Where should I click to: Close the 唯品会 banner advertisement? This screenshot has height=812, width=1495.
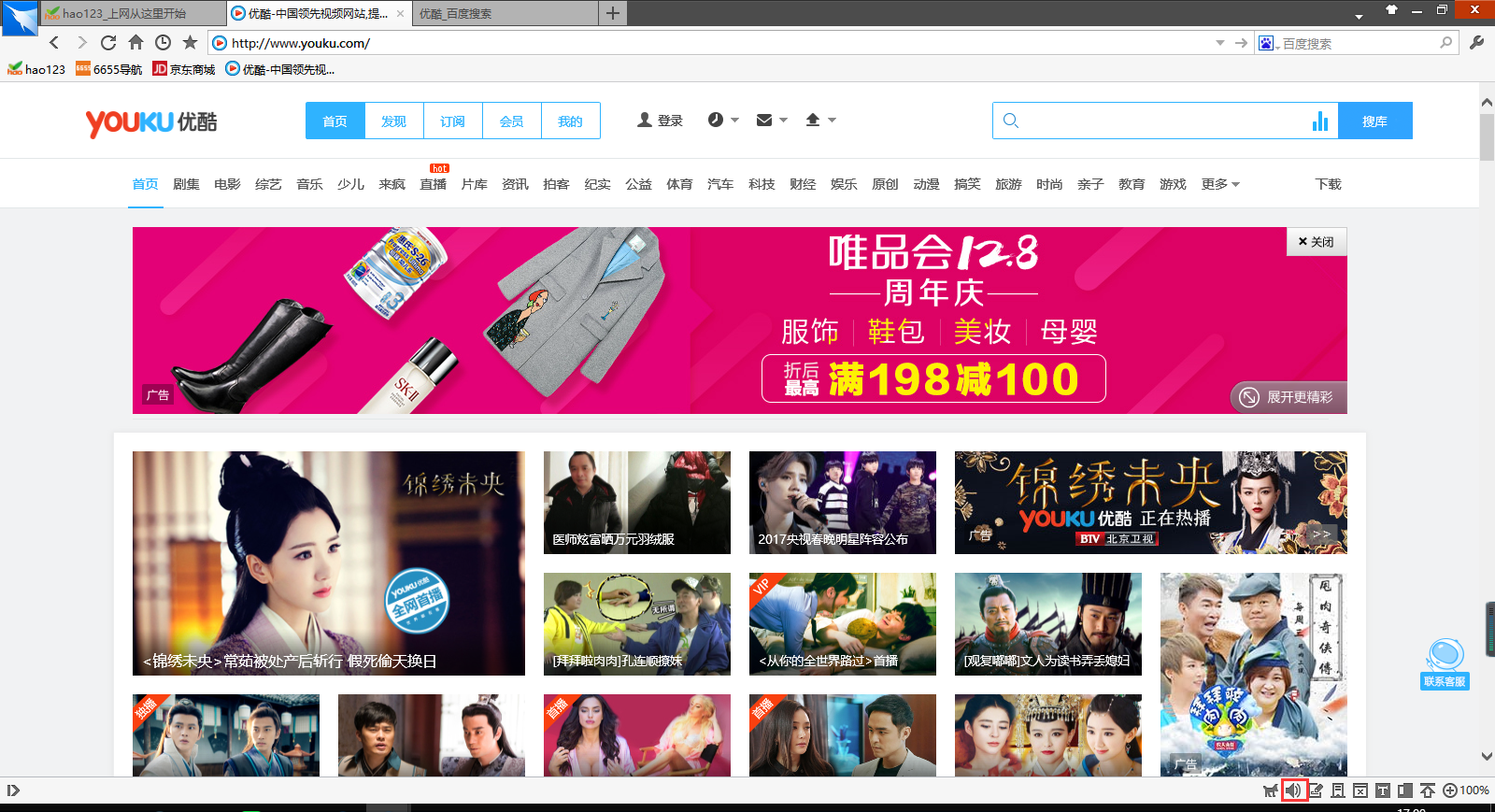click(1316, 242)
